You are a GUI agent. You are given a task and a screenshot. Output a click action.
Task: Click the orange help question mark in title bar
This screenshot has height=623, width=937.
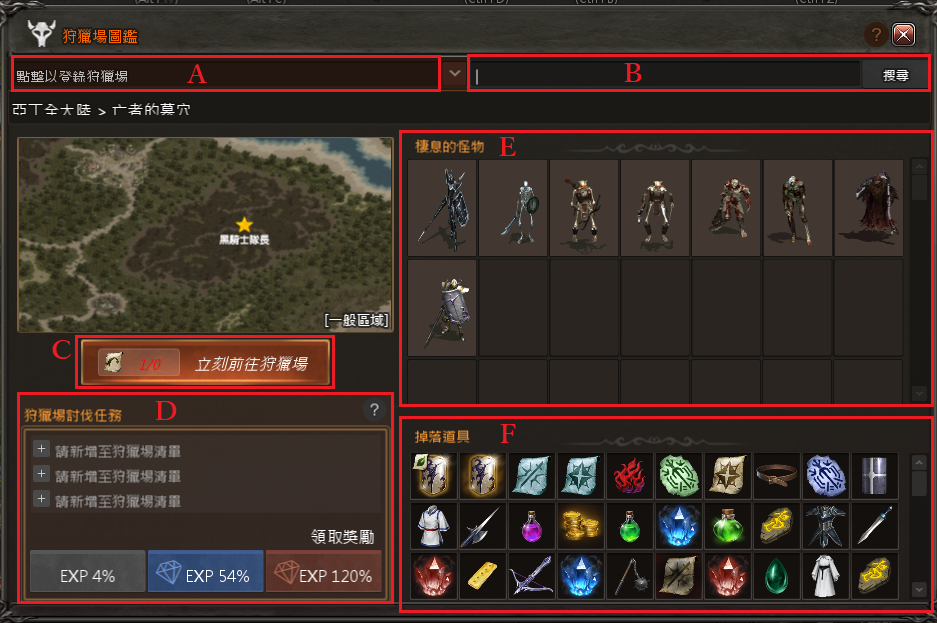pyautogui.click(x=876, y=35)
